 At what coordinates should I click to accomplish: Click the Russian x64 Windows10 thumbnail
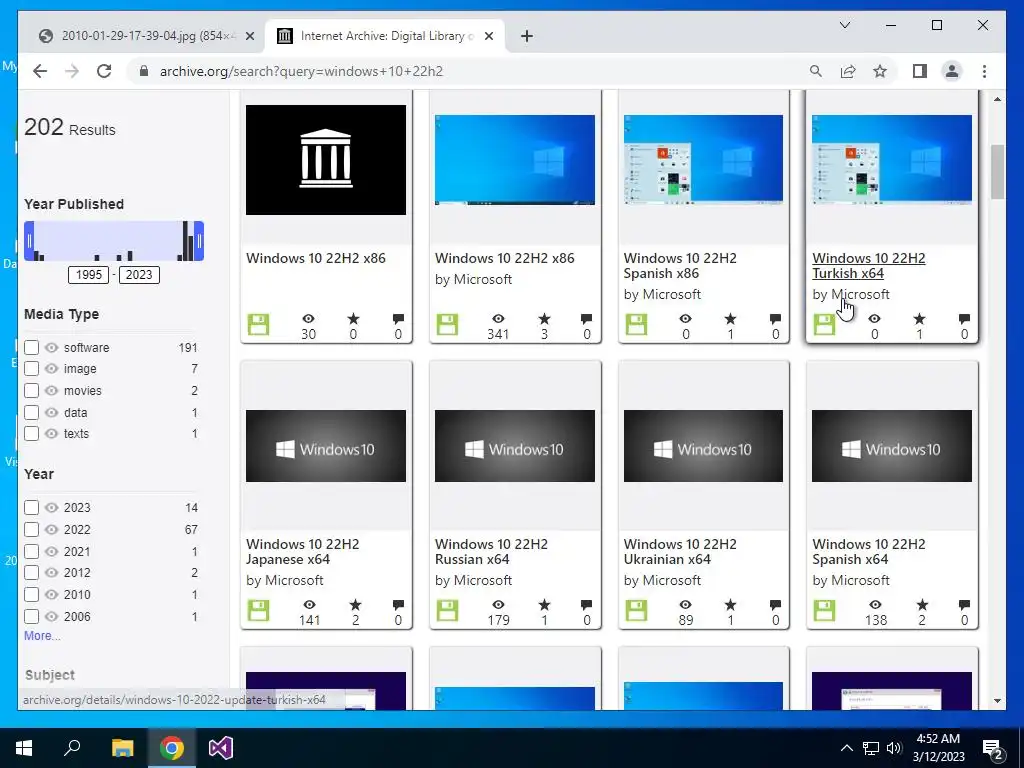click(x=515, y=446)
